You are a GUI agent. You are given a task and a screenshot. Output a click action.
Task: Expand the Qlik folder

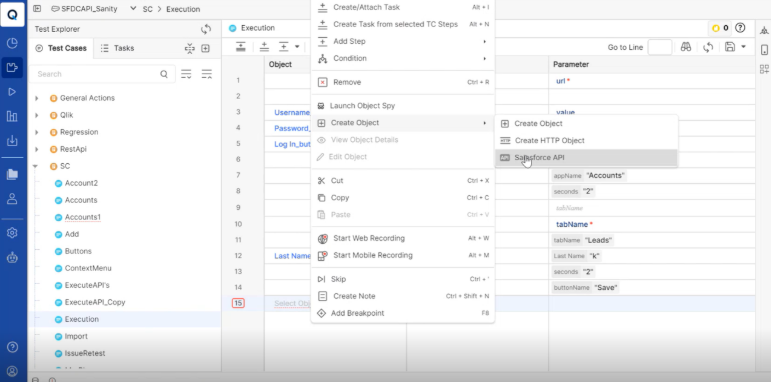(x=36, y=115)
